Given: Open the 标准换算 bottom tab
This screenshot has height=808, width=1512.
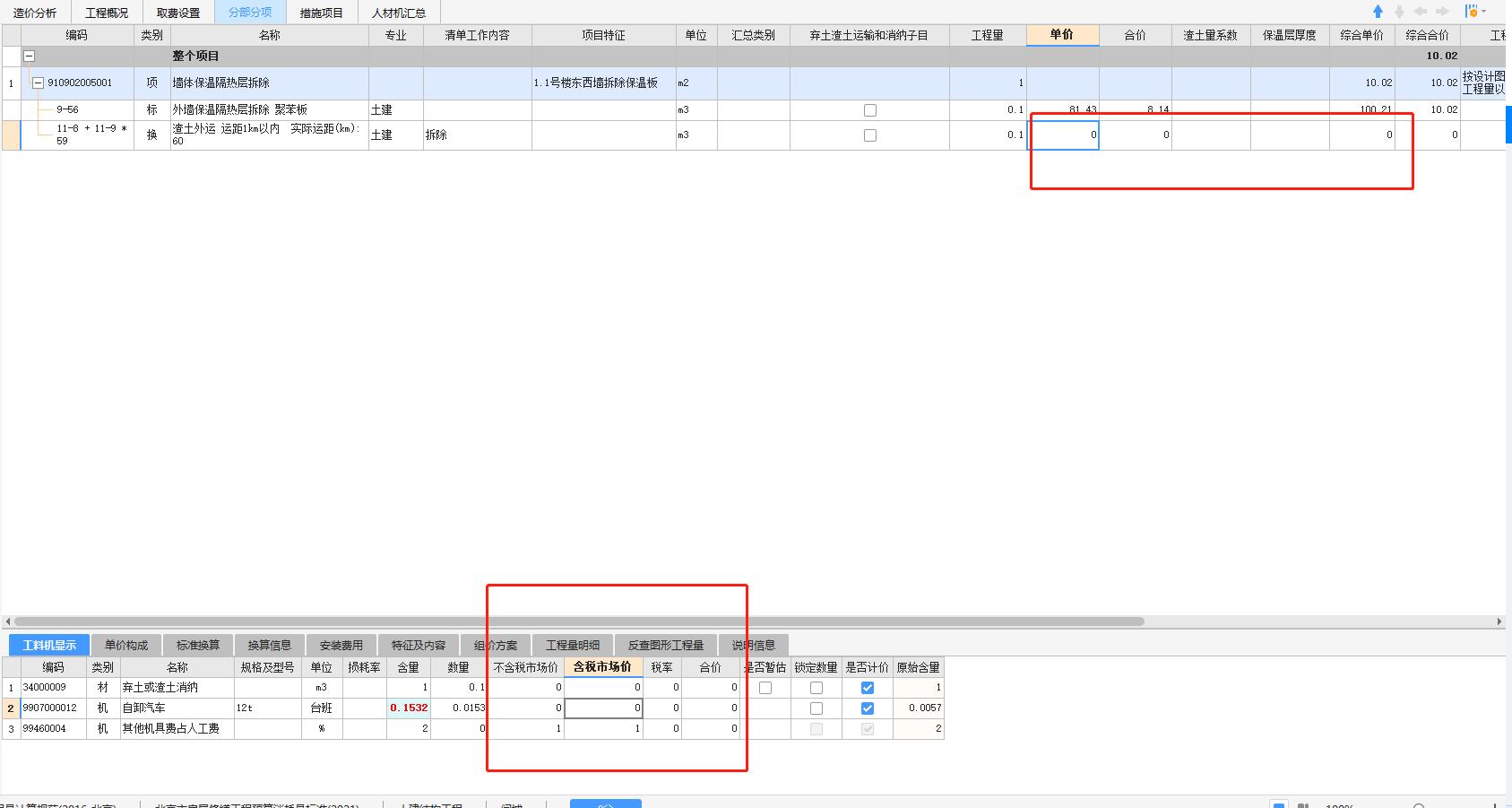Looking at the screenshot, I should coord(198,645).
